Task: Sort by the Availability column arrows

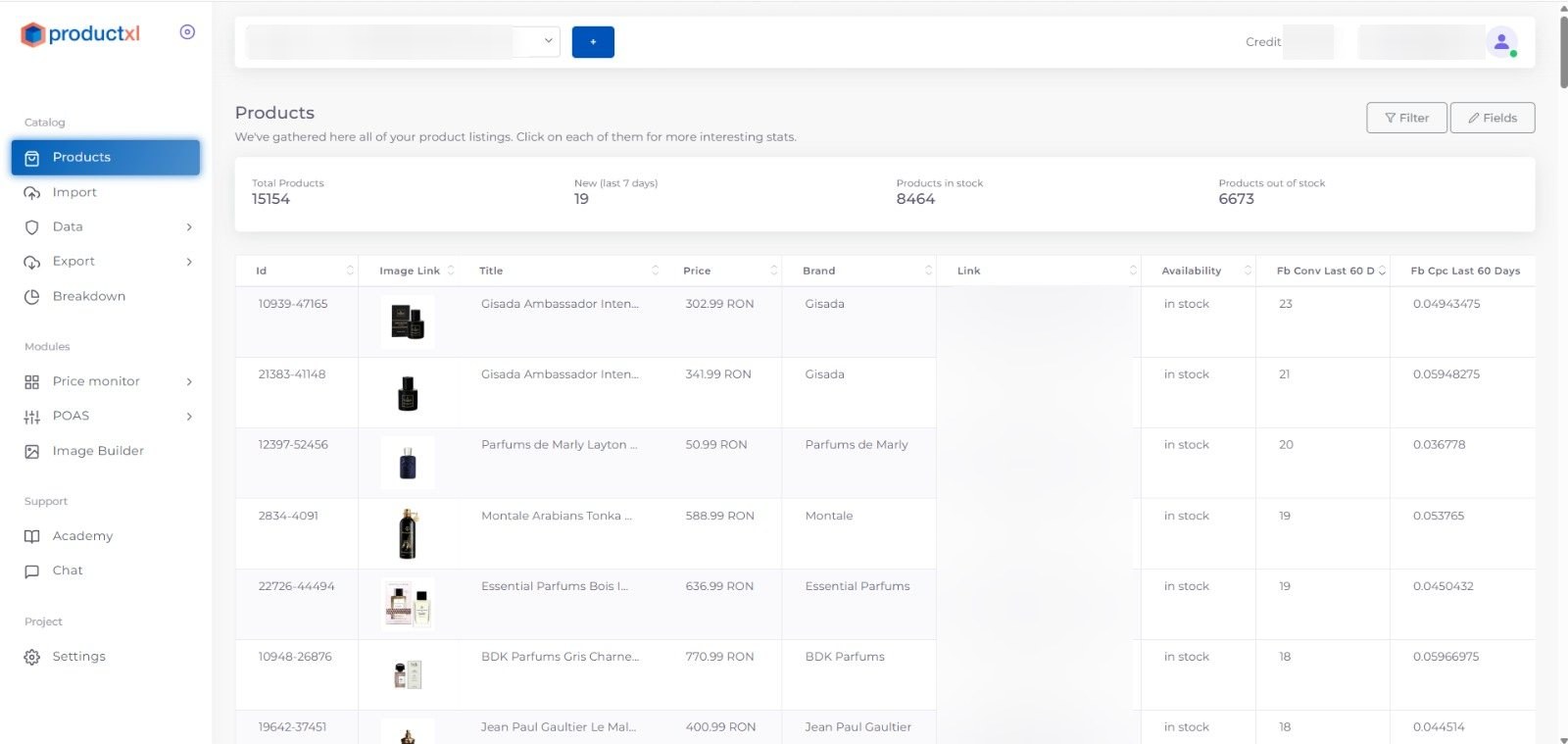Action: (x=1248, y=271)
